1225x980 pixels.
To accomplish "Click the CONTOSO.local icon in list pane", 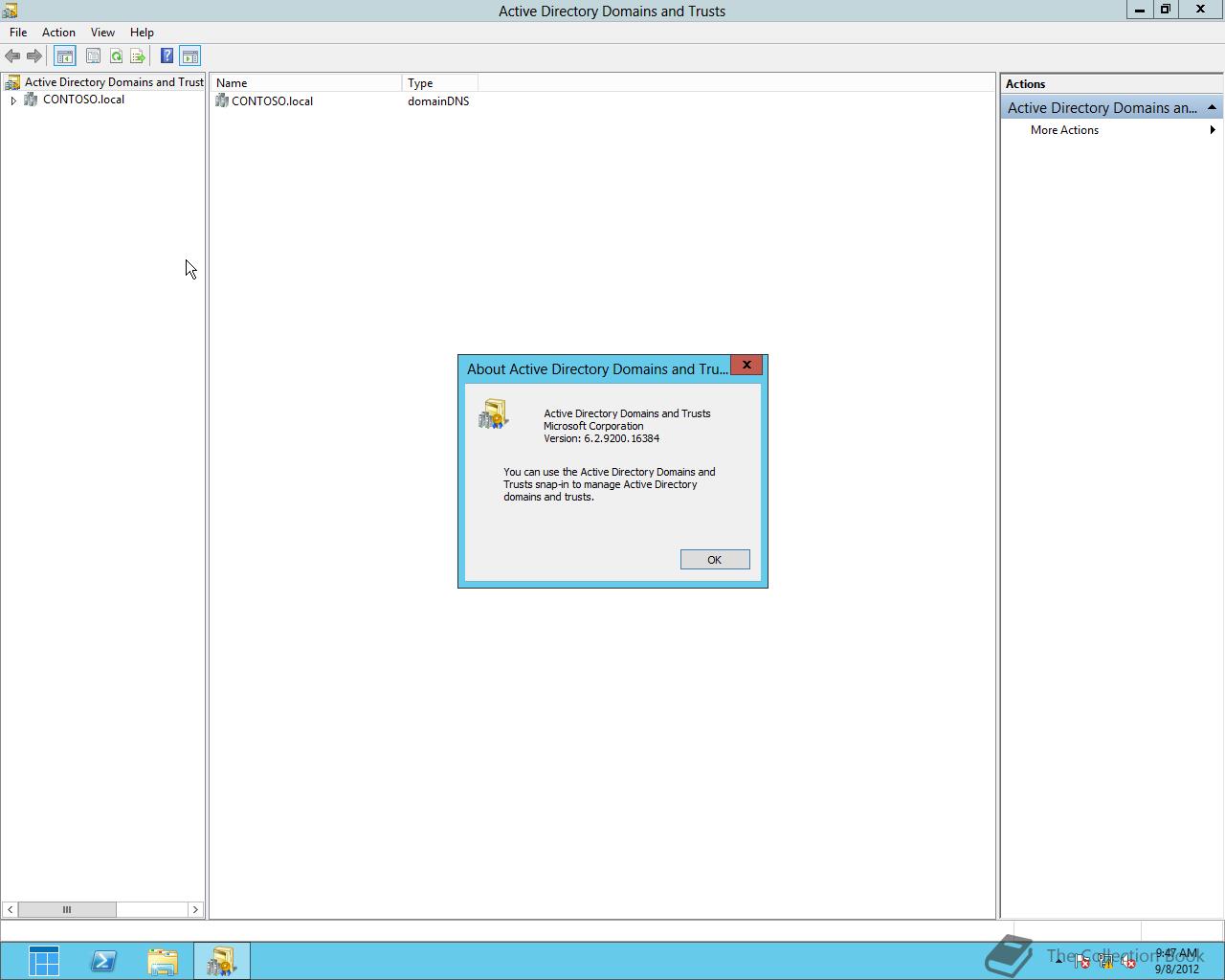I will pos(222,100).
